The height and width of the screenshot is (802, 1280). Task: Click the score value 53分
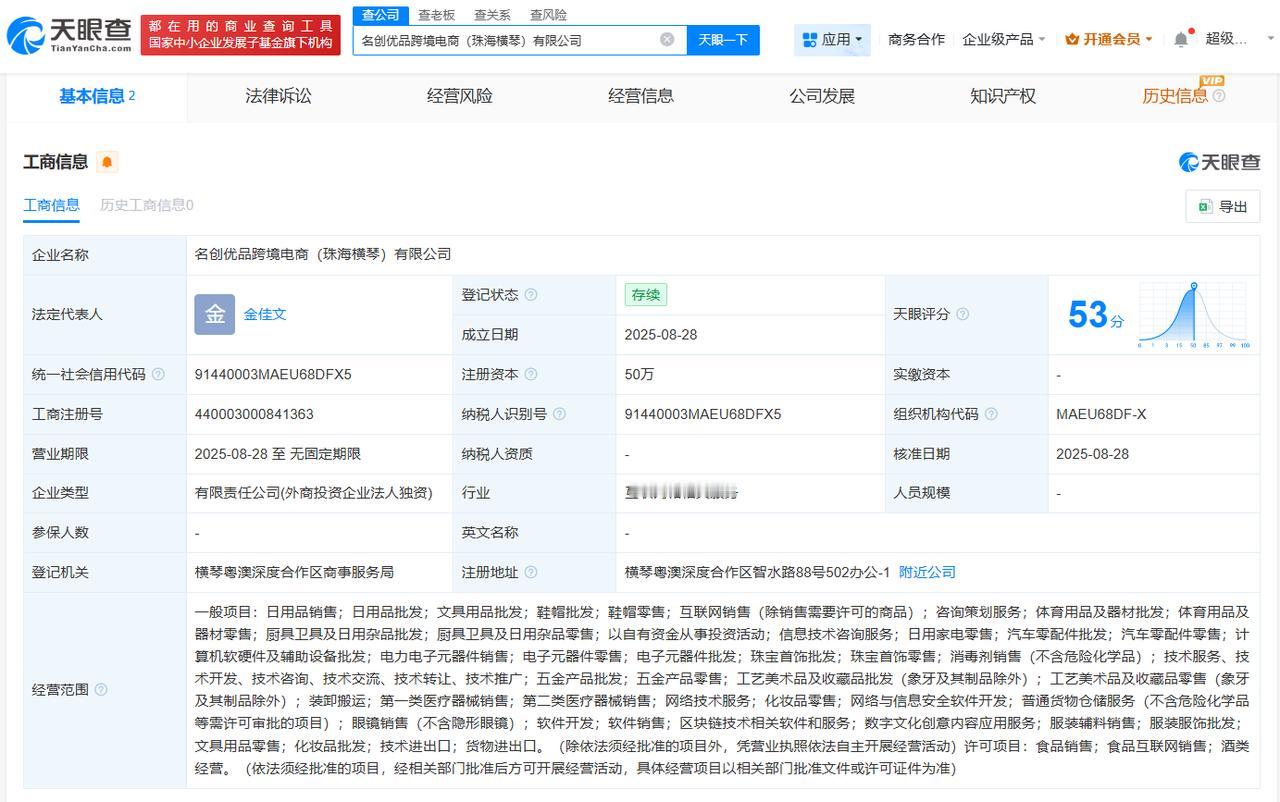coord(1096,315)
